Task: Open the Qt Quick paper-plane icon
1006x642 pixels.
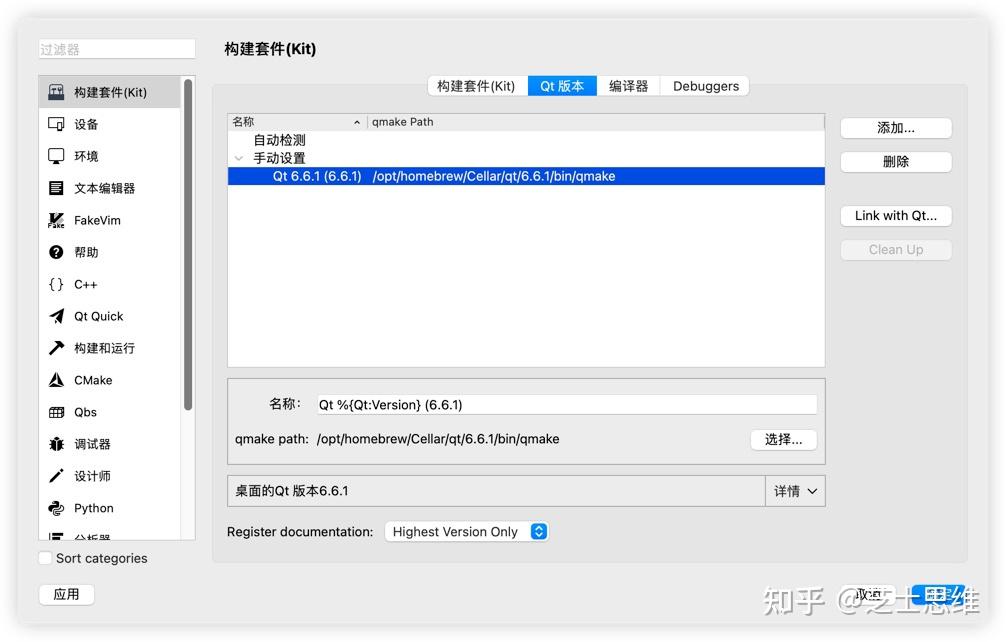Action: tap(56, 316)
